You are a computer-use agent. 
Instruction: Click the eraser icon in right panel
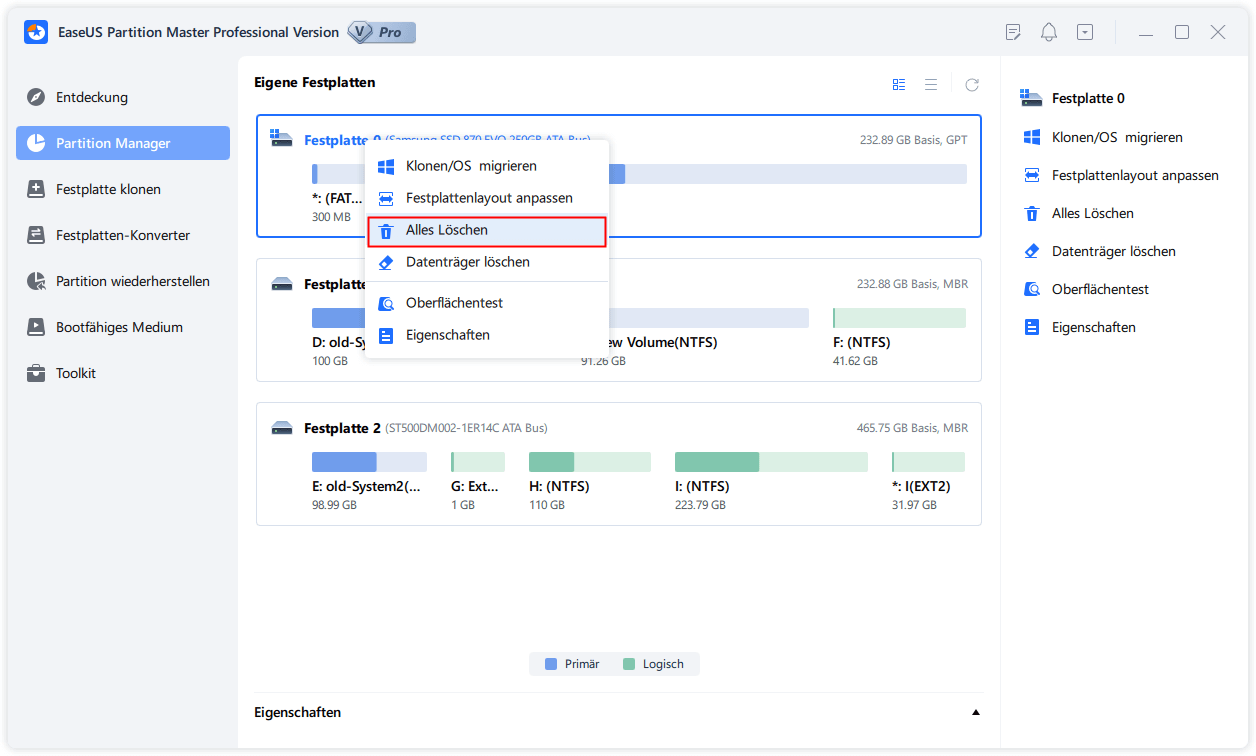pos(1031,251)
